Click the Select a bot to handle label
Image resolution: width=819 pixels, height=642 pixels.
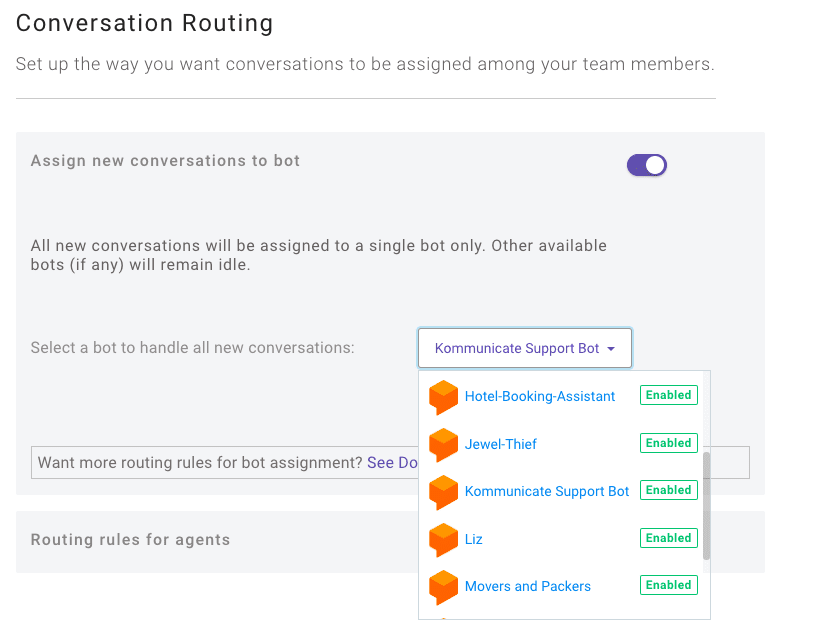[x=192, y=348]
